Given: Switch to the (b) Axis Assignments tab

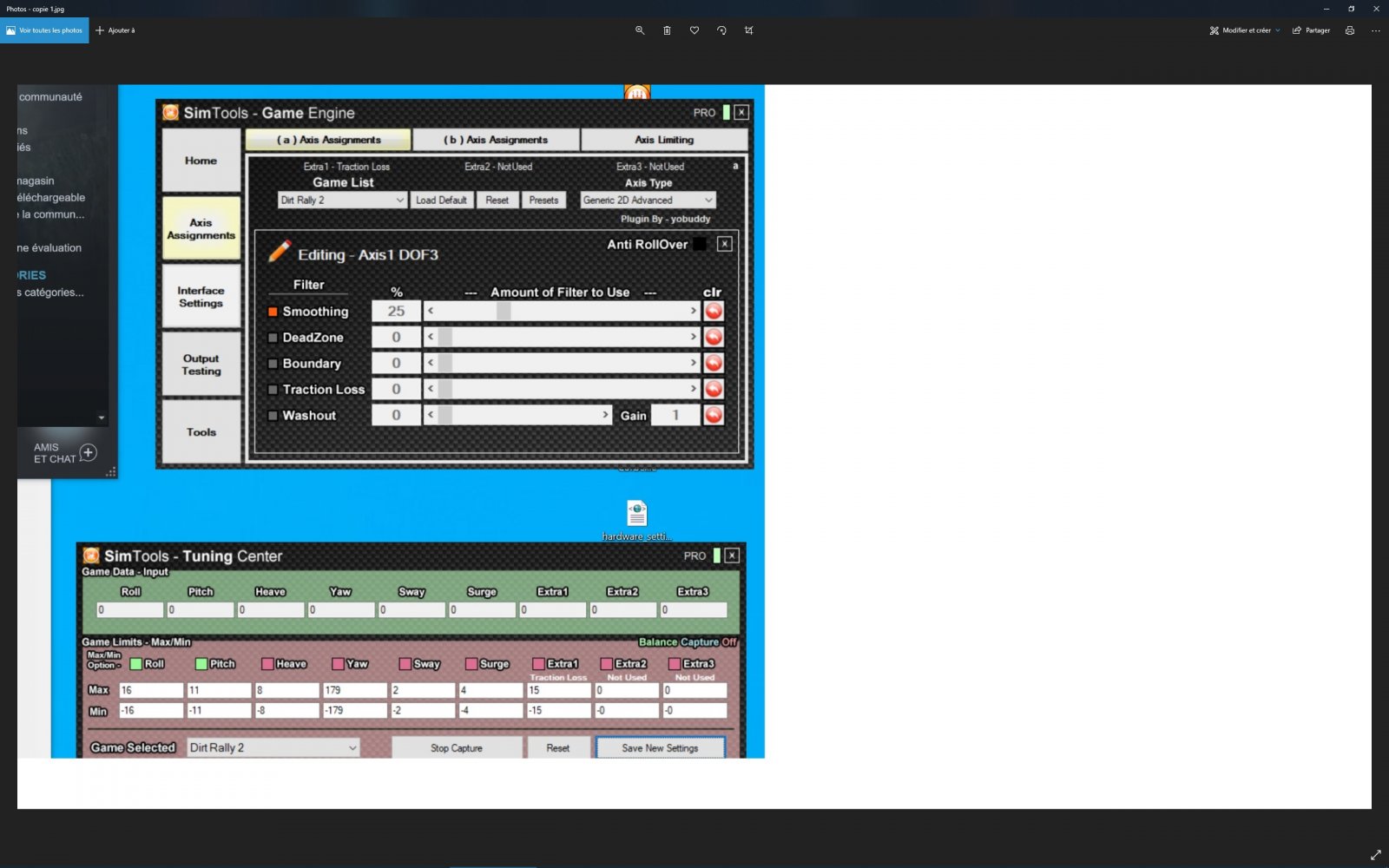Looking at the screenshot, I should (x=496, y=140).
